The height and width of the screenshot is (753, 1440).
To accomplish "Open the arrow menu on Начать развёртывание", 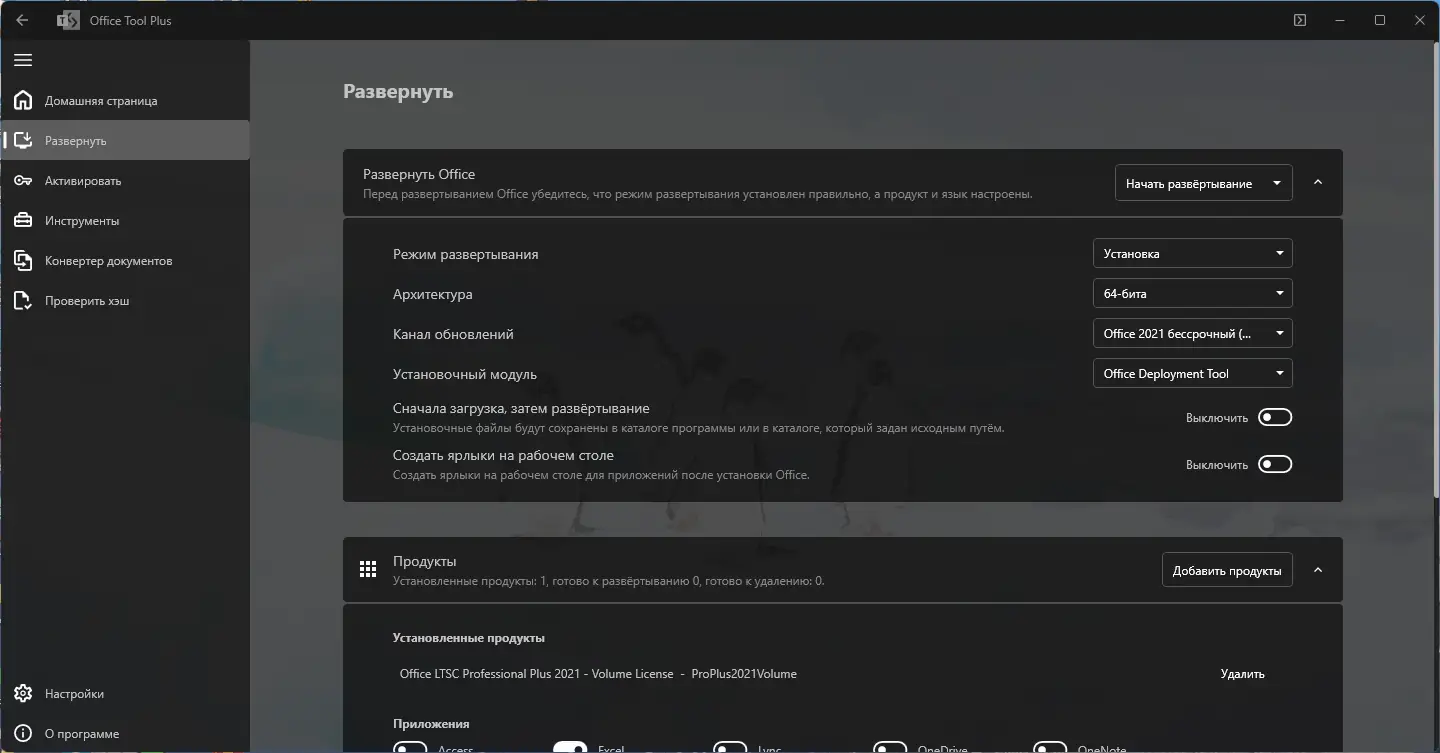I will tap(1277, 183).
